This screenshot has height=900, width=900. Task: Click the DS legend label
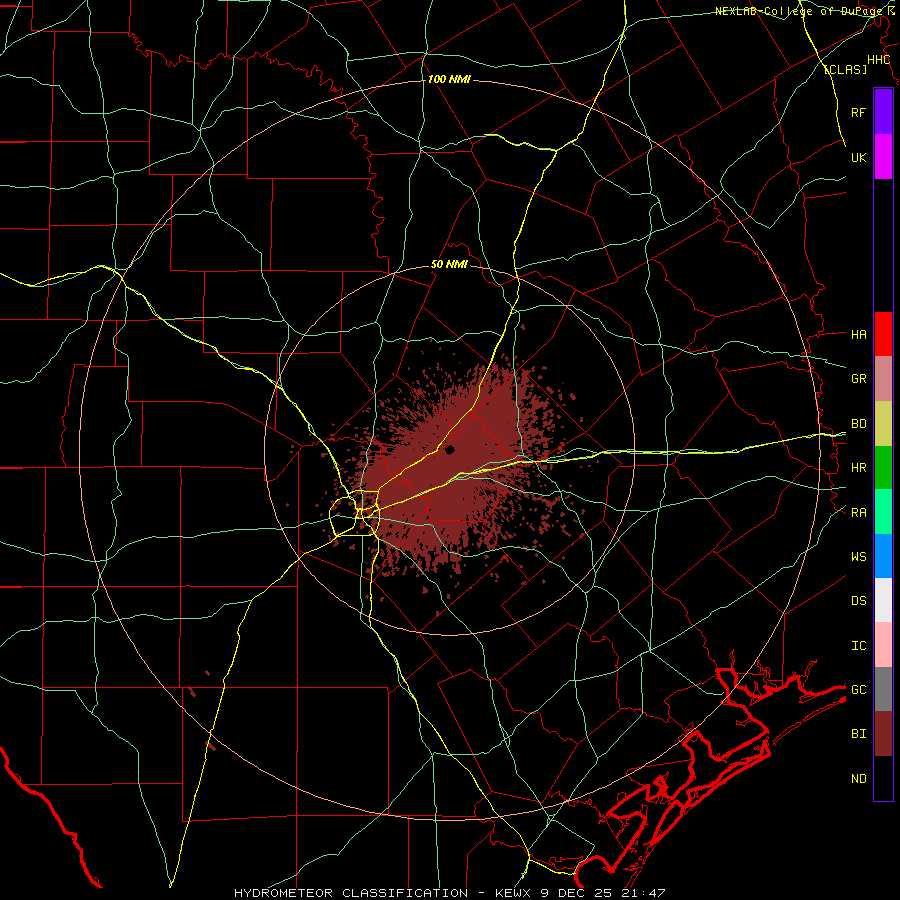tap(858, 601)
